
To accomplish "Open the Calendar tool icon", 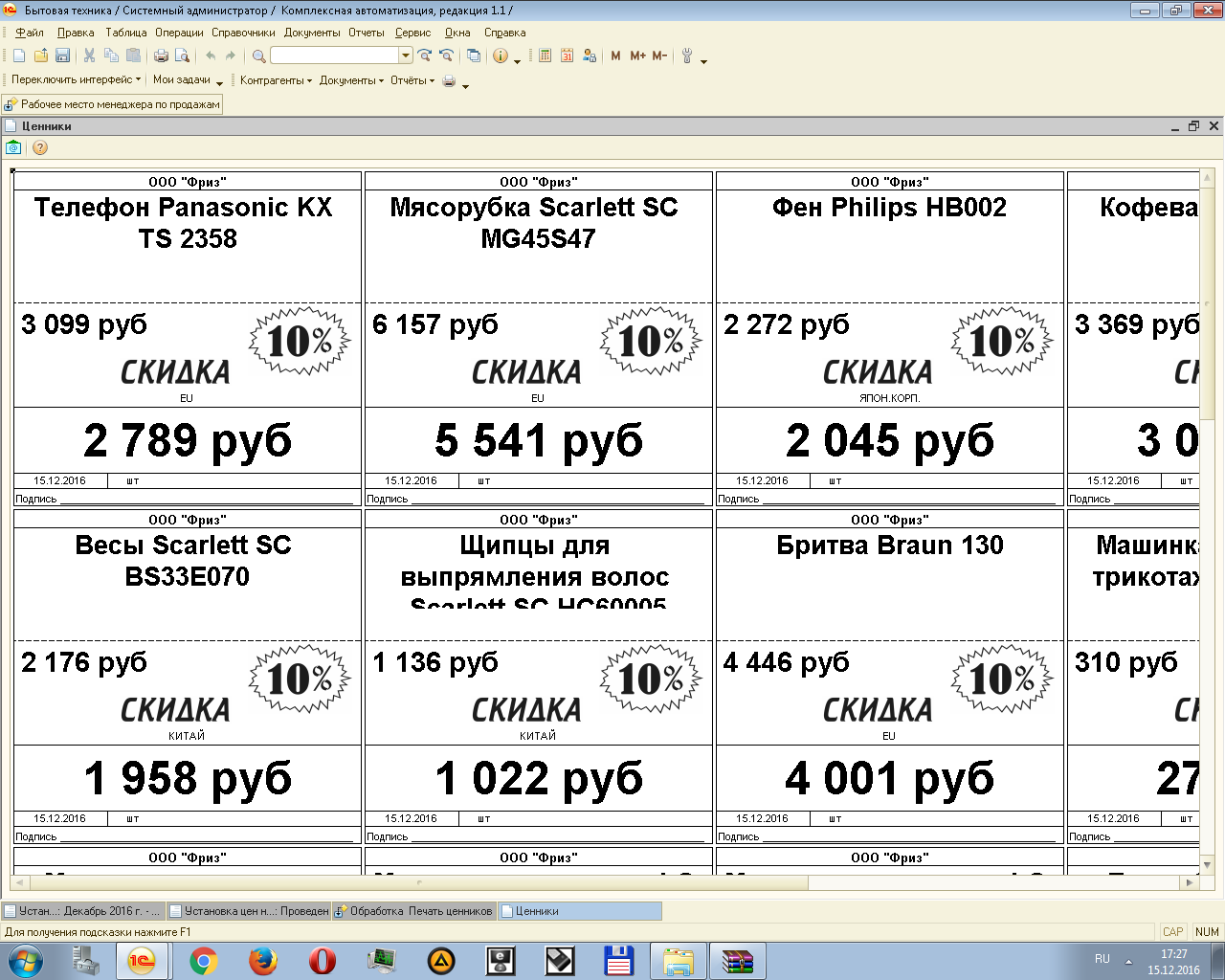I will [x=567, y=56].
